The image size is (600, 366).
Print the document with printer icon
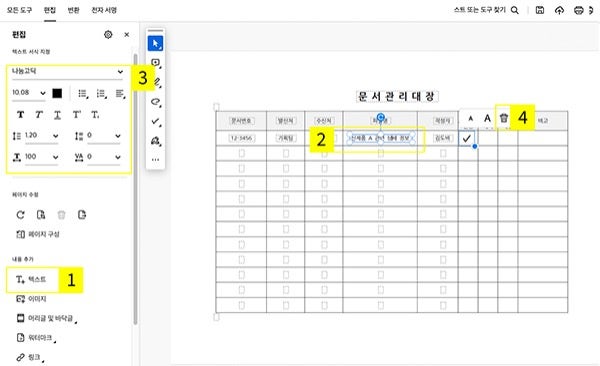[579, 10]
